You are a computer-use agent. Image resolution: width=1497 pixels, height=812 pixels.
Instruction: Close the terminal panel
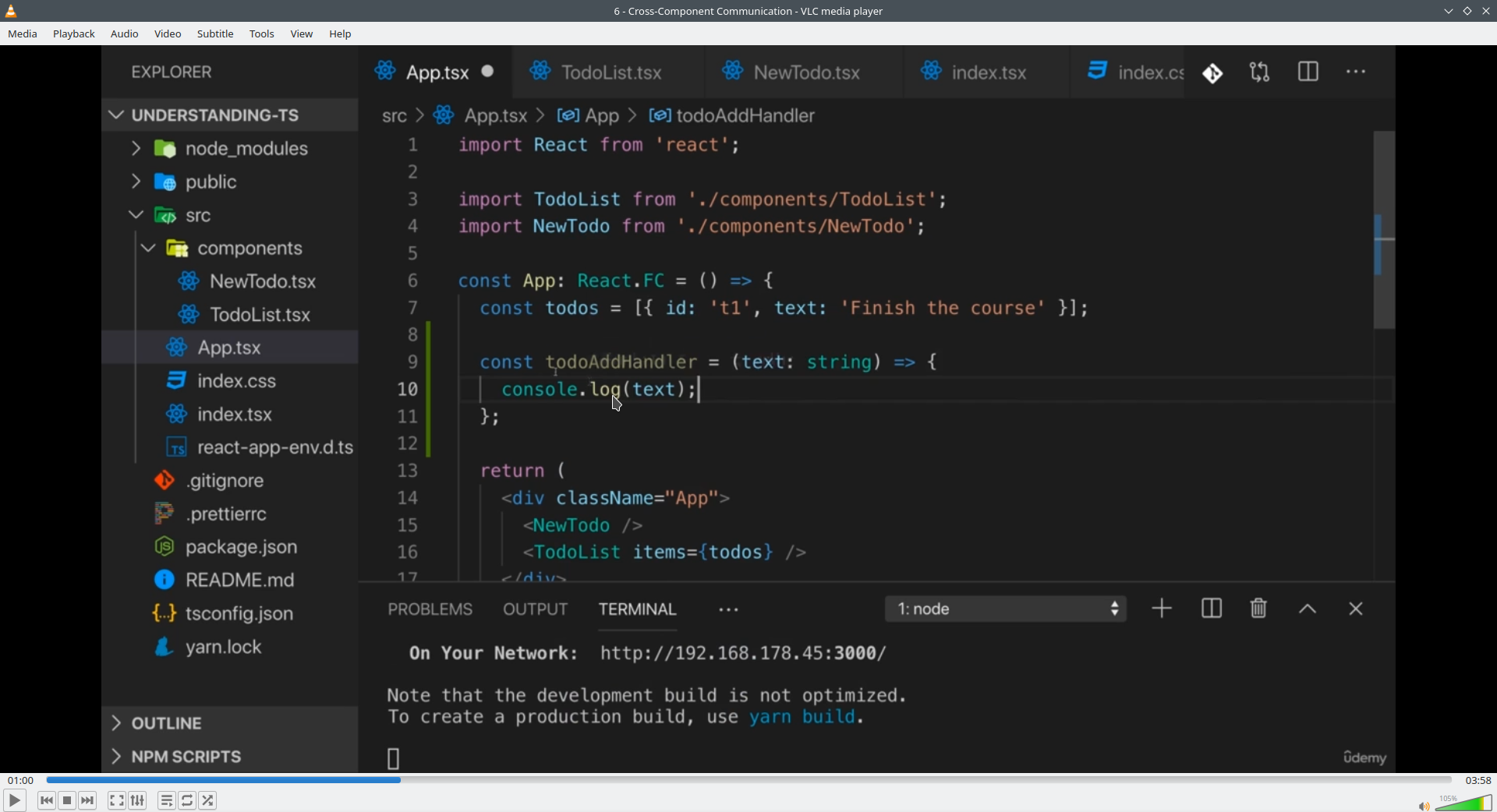point(1357,610)
